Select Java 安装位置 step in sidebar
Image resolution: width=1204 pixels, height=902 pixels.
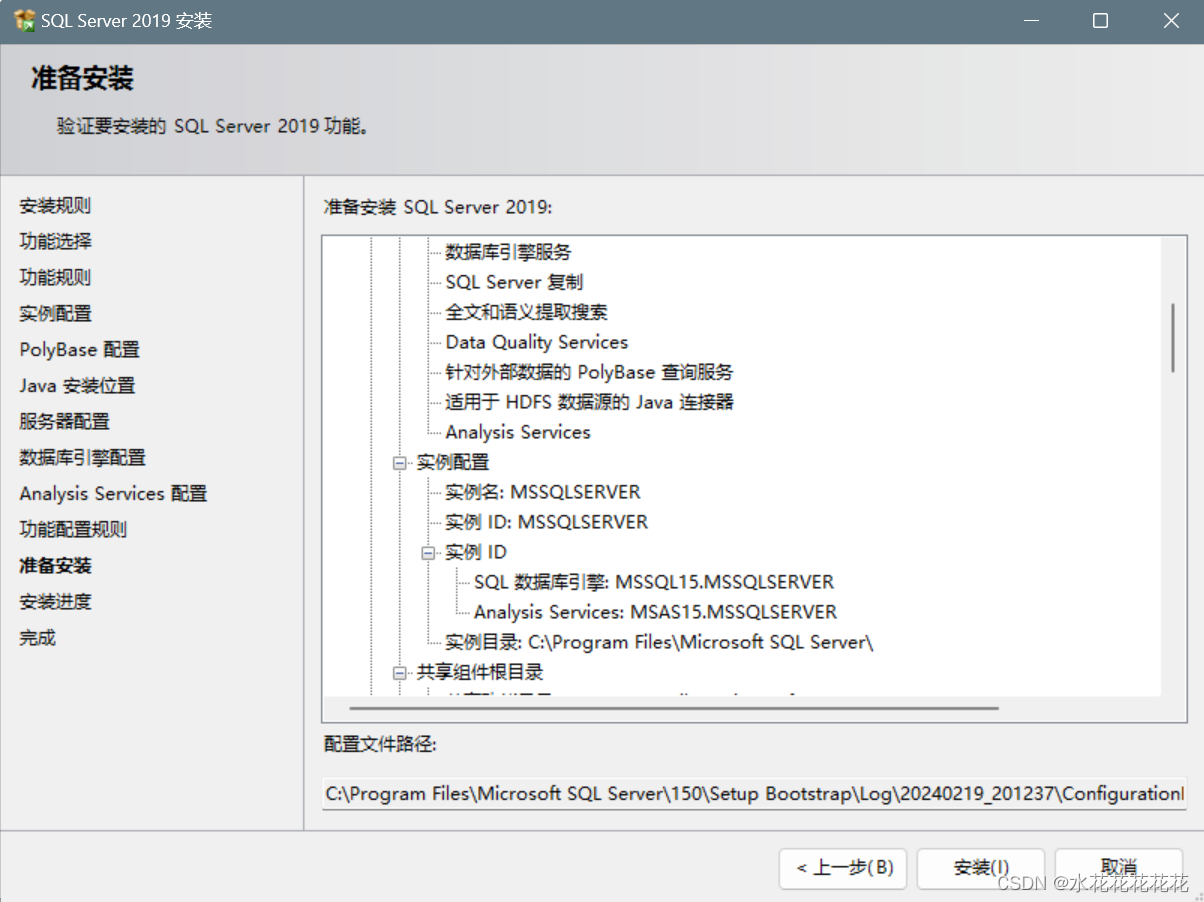click(77, 386)
